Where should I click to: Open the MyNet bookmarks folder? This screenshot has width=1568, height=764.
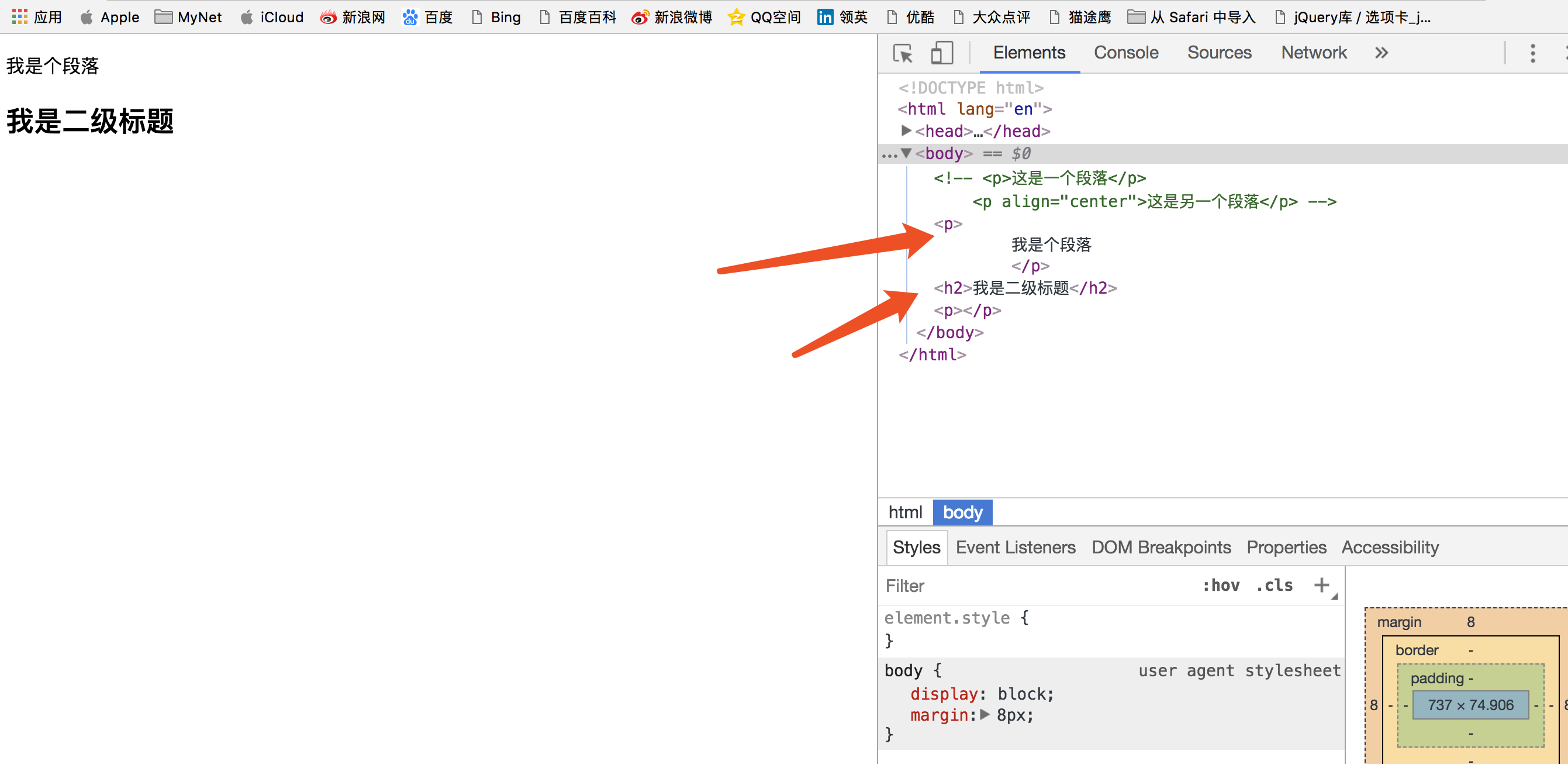[x=188, y=16]
